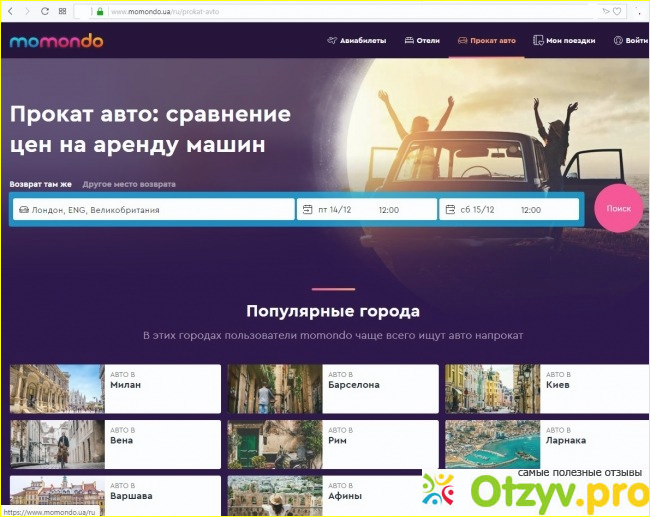Image resolution: width=650 pixels, height=517 pixels.
Task: Go to Мои поездки section
Action: point(565,41)
